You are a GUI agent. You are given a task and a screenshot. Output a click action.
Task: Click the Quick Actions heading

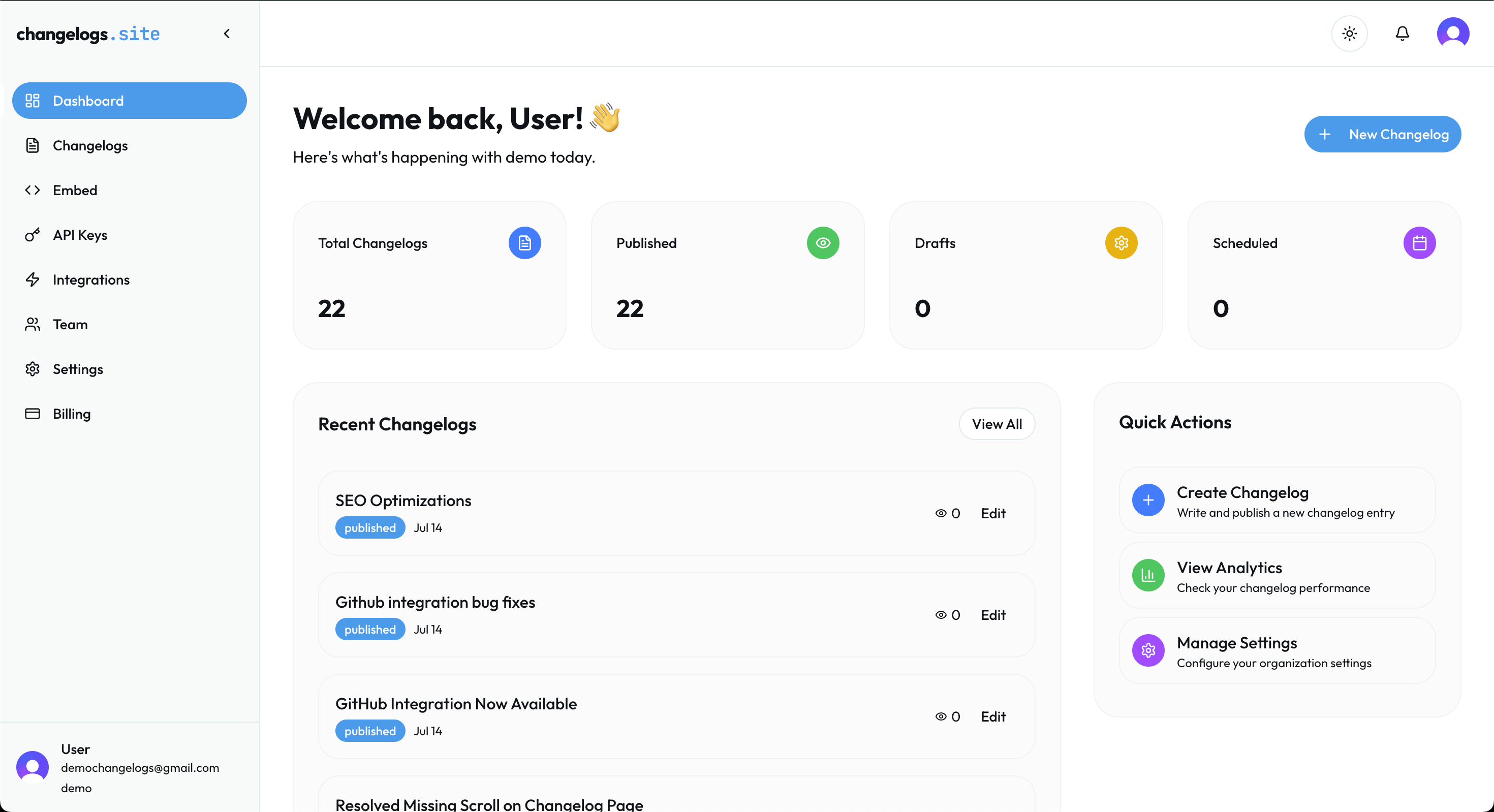(x=1175, y=422)
